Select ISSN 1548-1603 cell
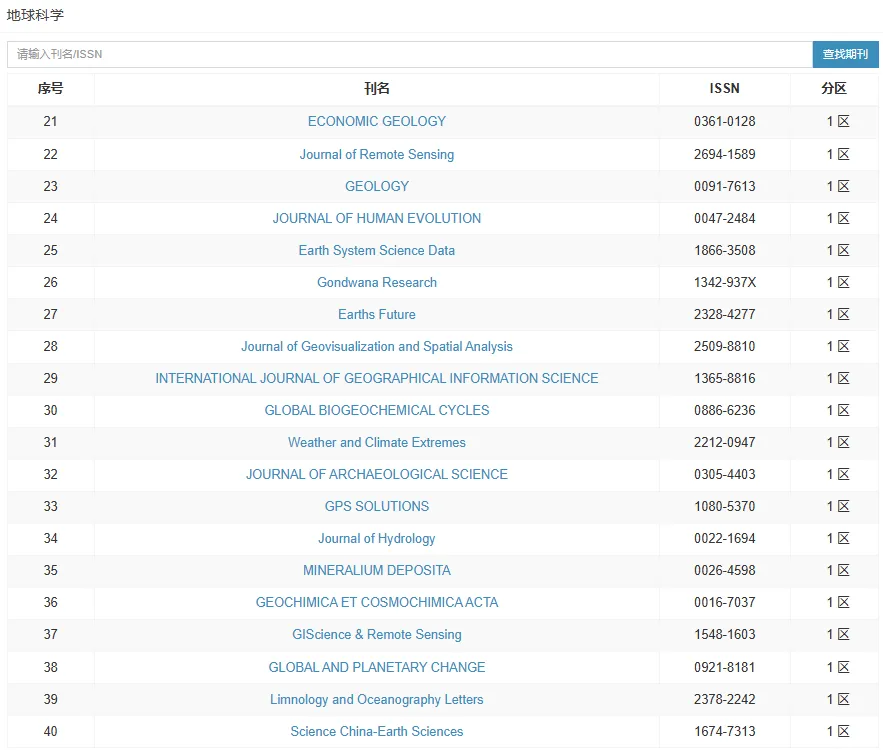This screenshot has height=750, width=883. [x=725, y=635]
